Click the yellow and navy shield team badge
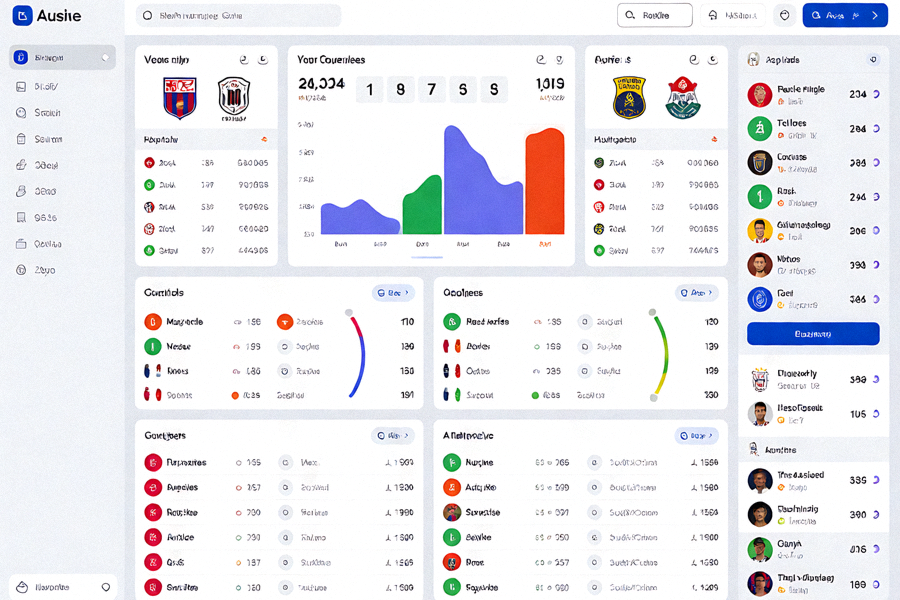Image resolution: width=900 pixels, height=600 pixels. click(x=629, y=98)
